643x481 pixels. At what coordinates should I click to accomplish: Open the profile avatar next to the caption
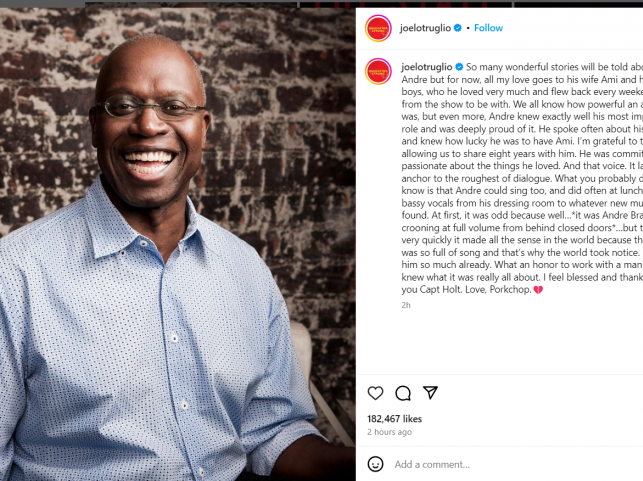(378, 71)
